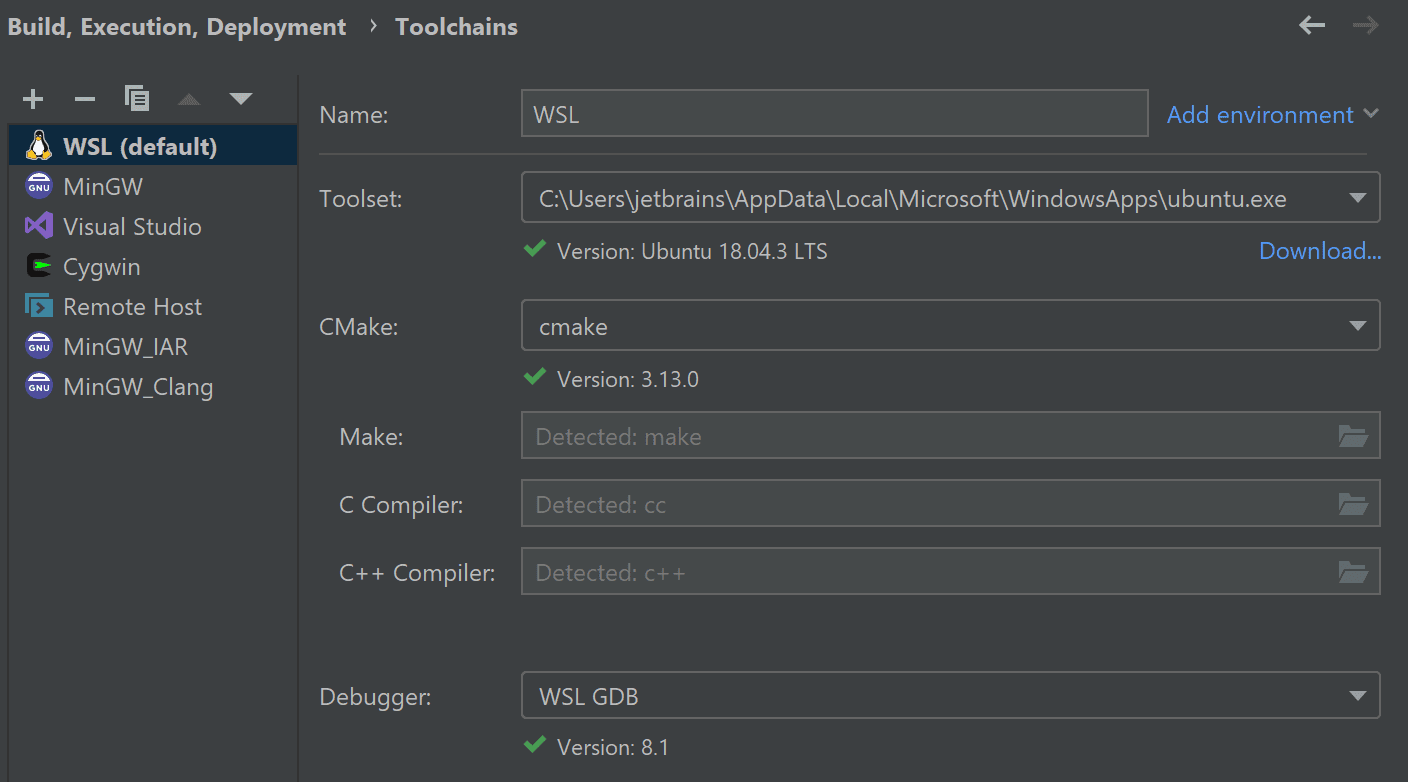Click the C++ Compiler field
The width and height of the screenshot is (1408, 782).
tap(950, 572)
